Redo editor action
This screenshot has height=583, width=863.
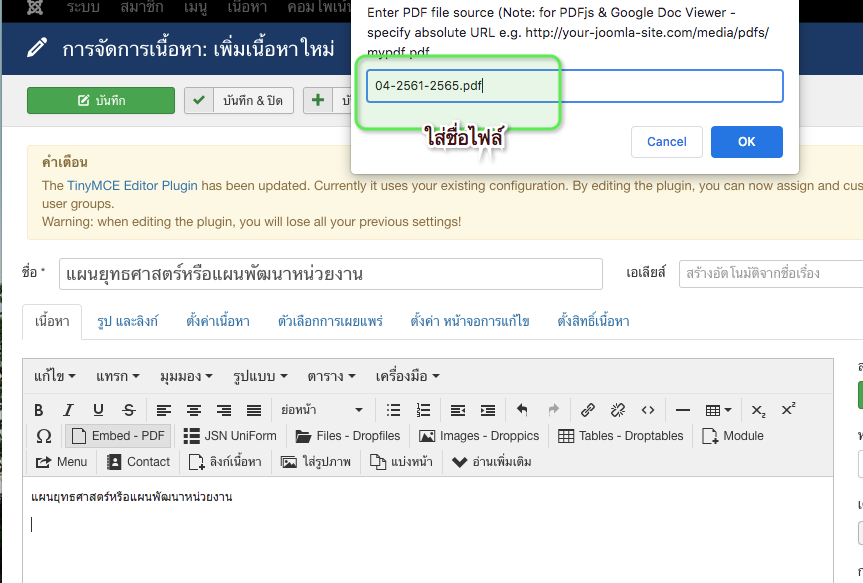click(553, 410)
